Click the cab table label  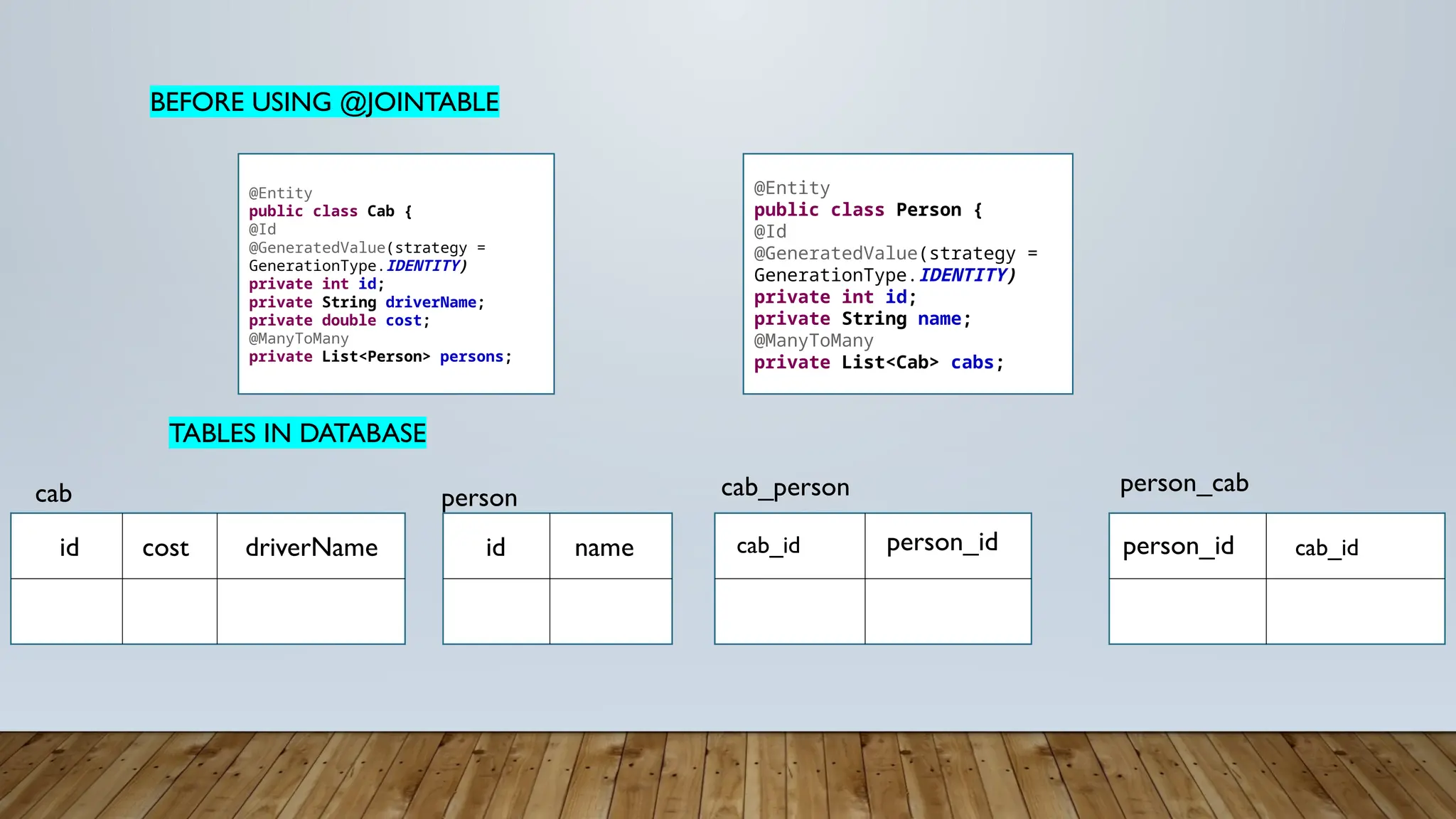tap(53, 493)
